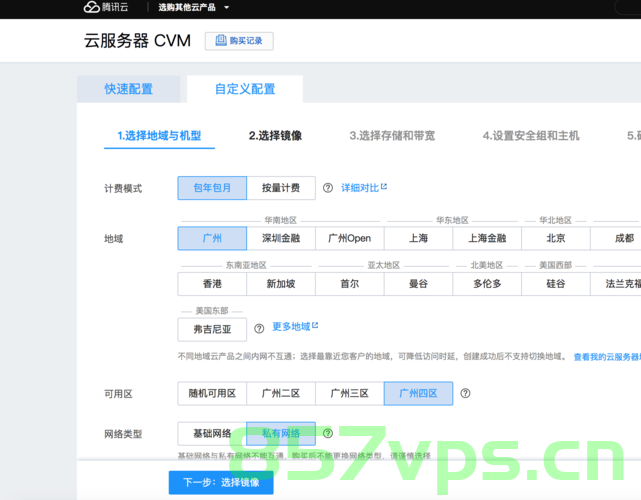Switch to 自定义配置 tab
This screenshot has height=500, width=641.
(245, 89)
